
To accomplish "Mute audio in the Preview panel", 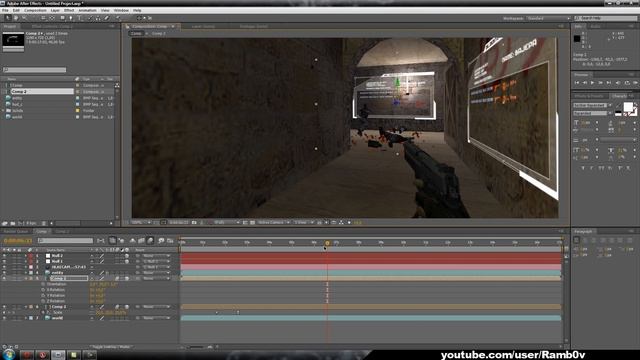I will pos(618,82).
